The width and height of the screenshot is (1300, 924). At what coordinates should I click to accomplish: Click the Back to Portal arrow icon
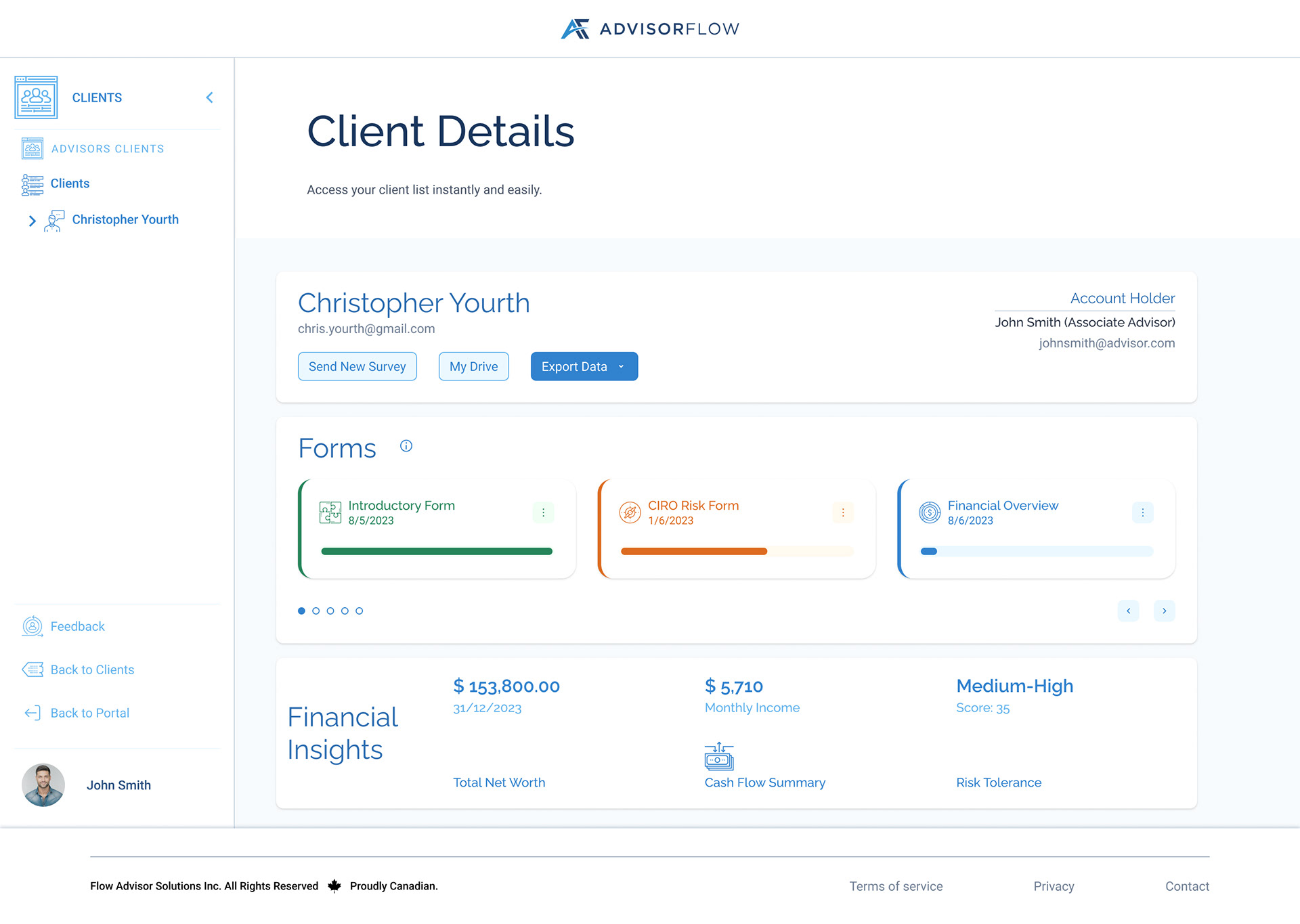coord(32,713)
